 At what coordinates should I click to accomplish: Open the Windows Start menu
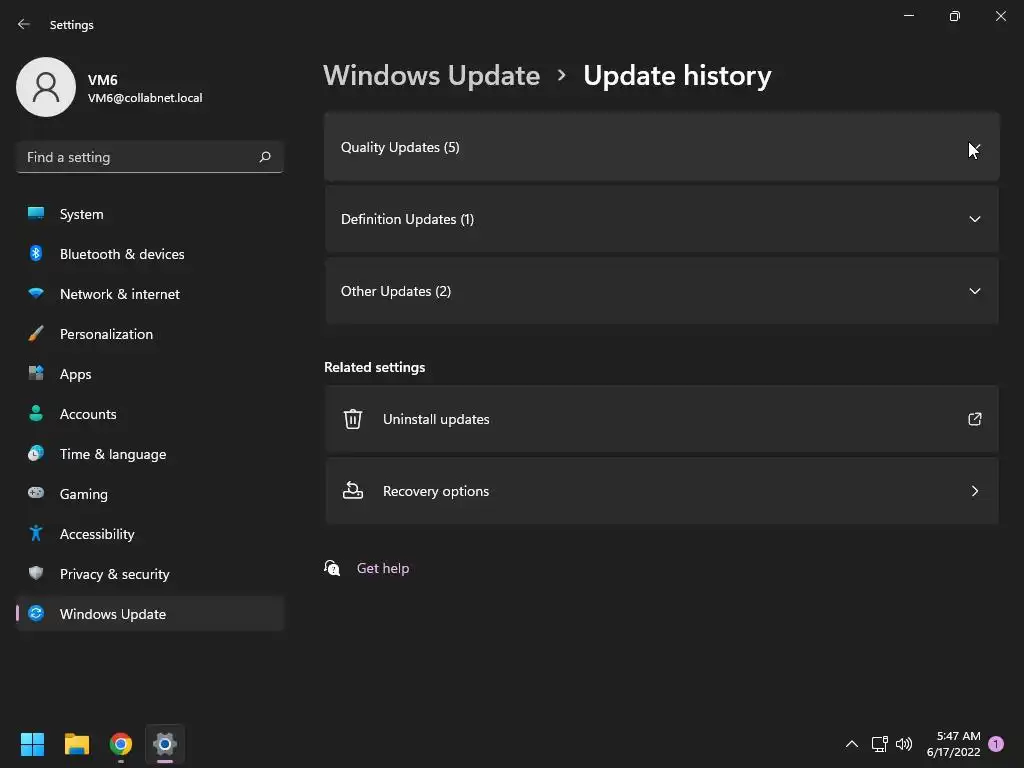click(33, 744)
